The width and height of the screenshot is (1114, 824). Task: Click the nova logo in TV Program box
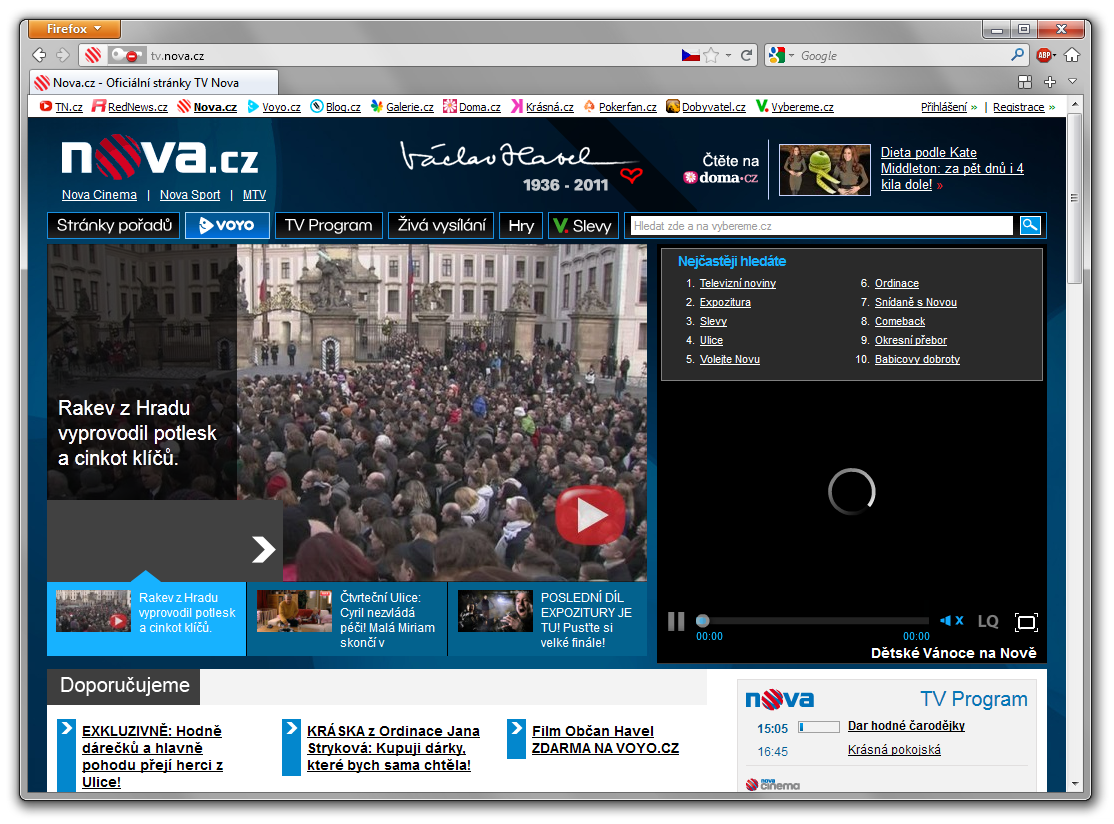(x=780, y=700)
